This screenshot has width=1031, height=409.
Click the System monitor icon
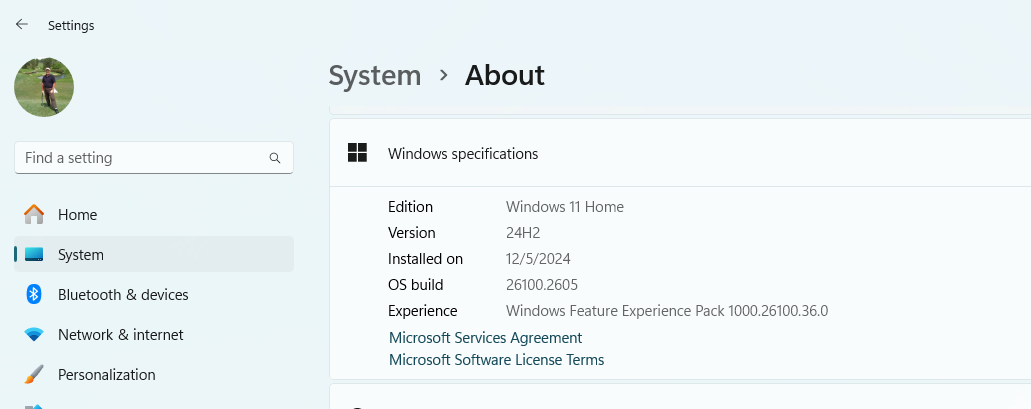[x=34, y=254]
